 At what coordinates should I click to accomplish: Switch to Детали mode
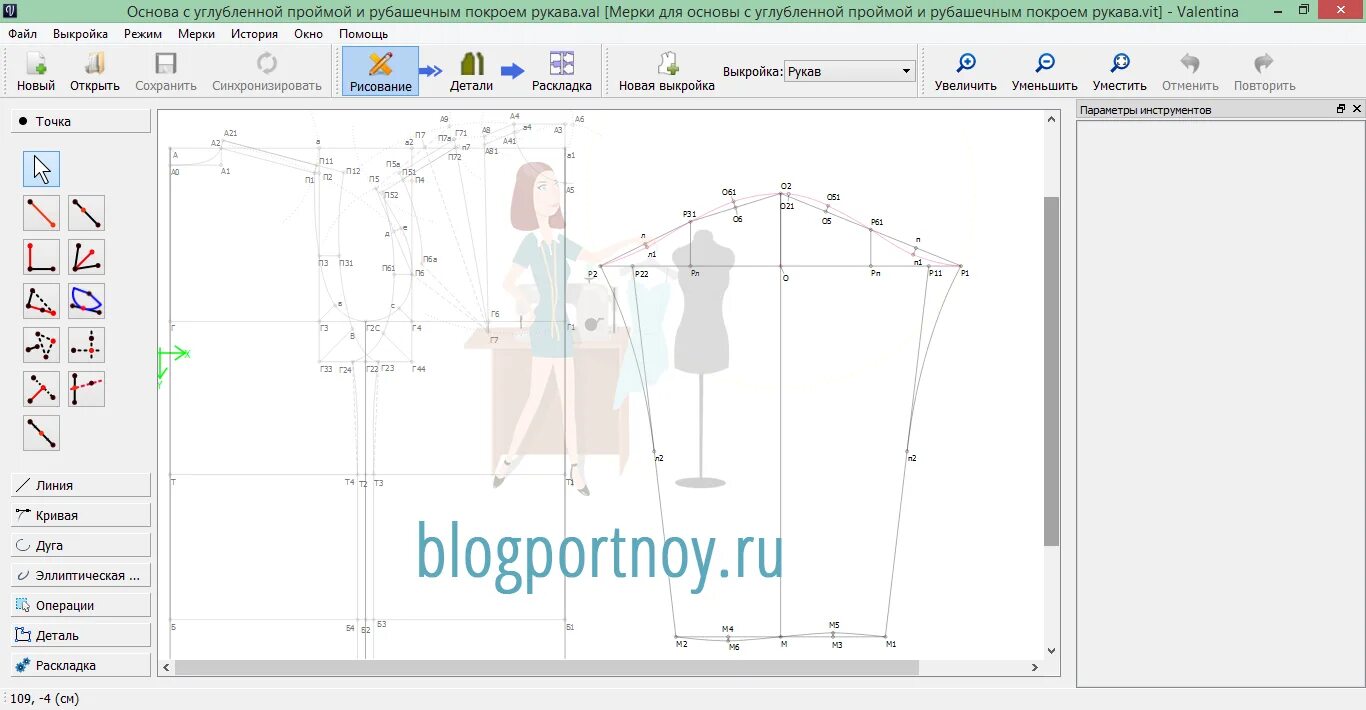[x=471, y=71]
